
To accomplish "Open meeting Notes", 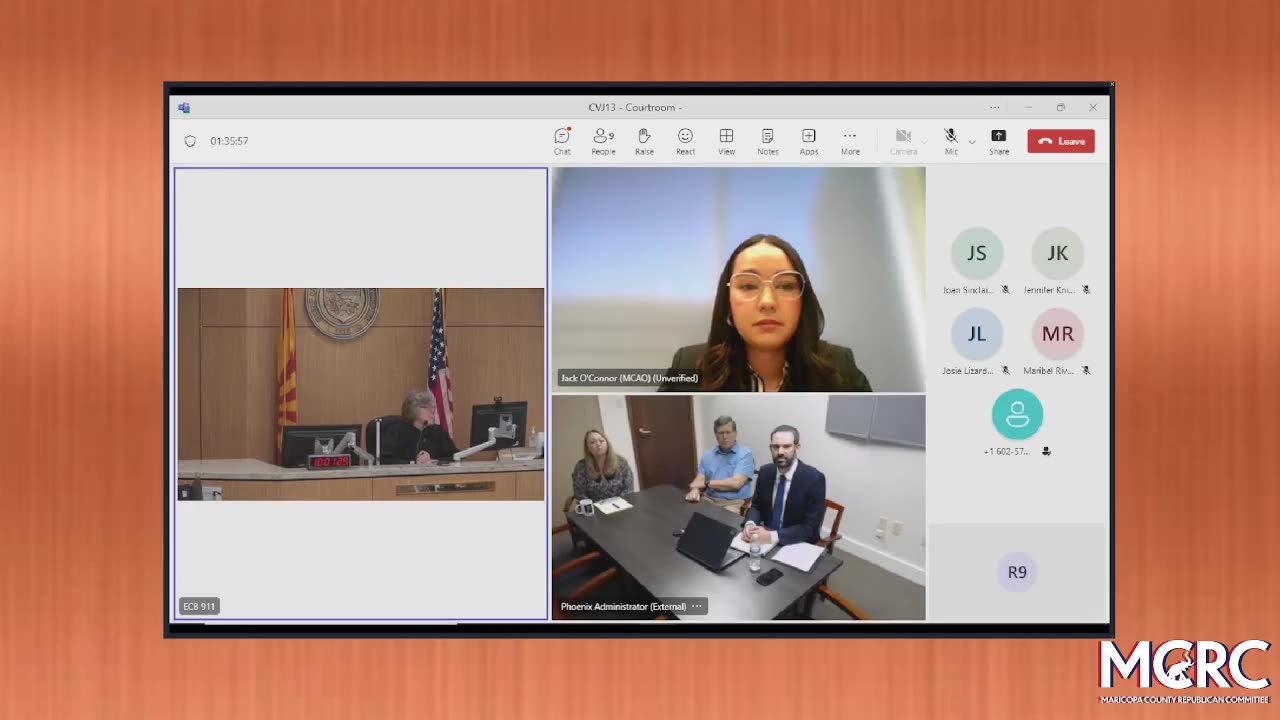I will (767, 141).
